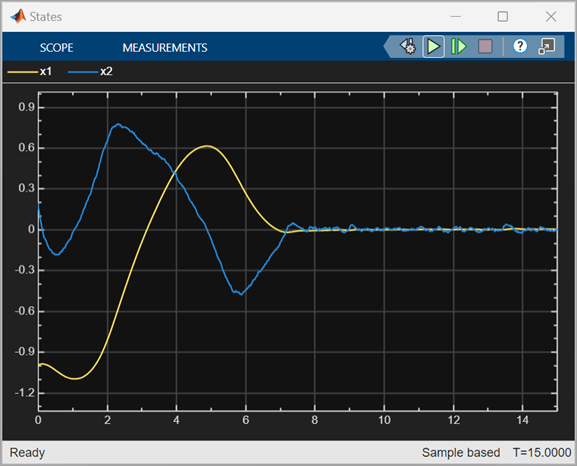Click the MATLAB logo in title bar
This screenshot has height=466, width=577.
coord(18,16)
